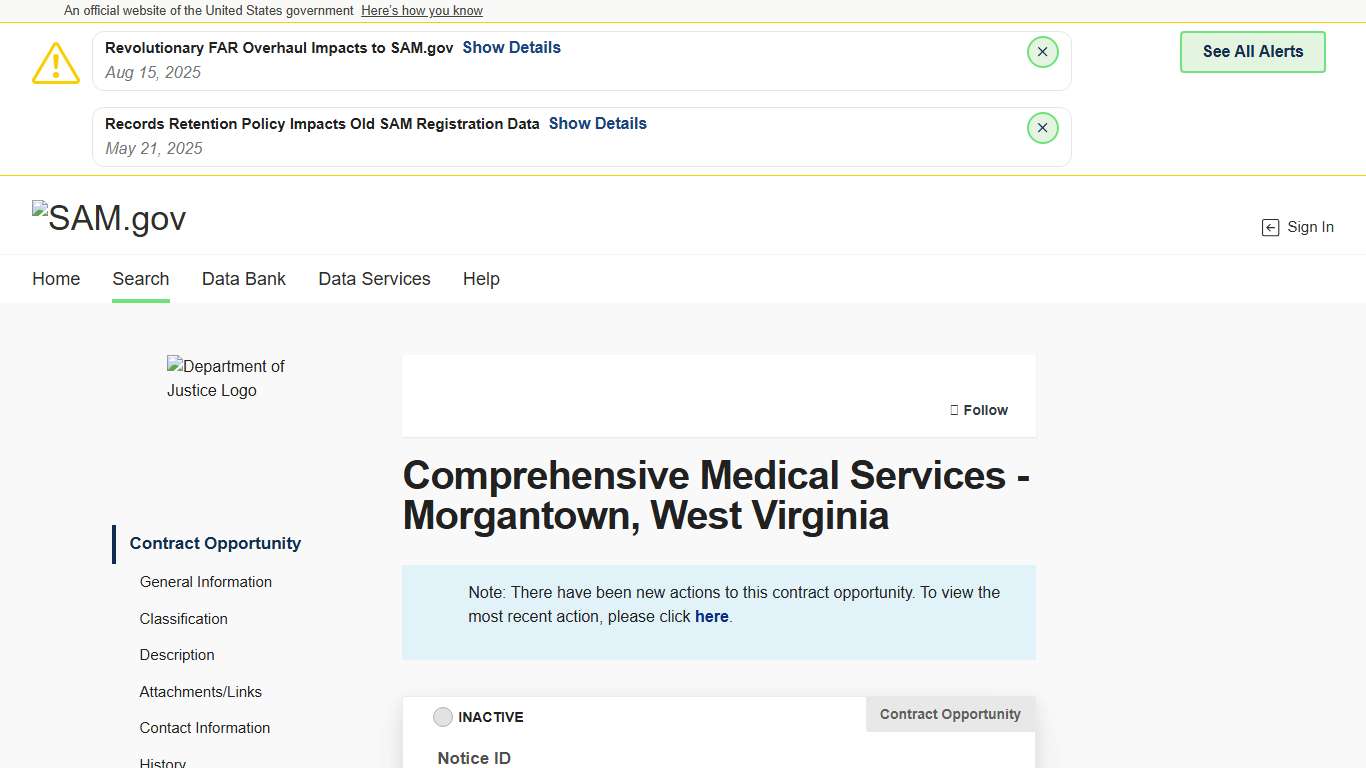The width and height of the screenshot is (1366, 768).
Task: Open the Data Bank tab
Action: 244,279
